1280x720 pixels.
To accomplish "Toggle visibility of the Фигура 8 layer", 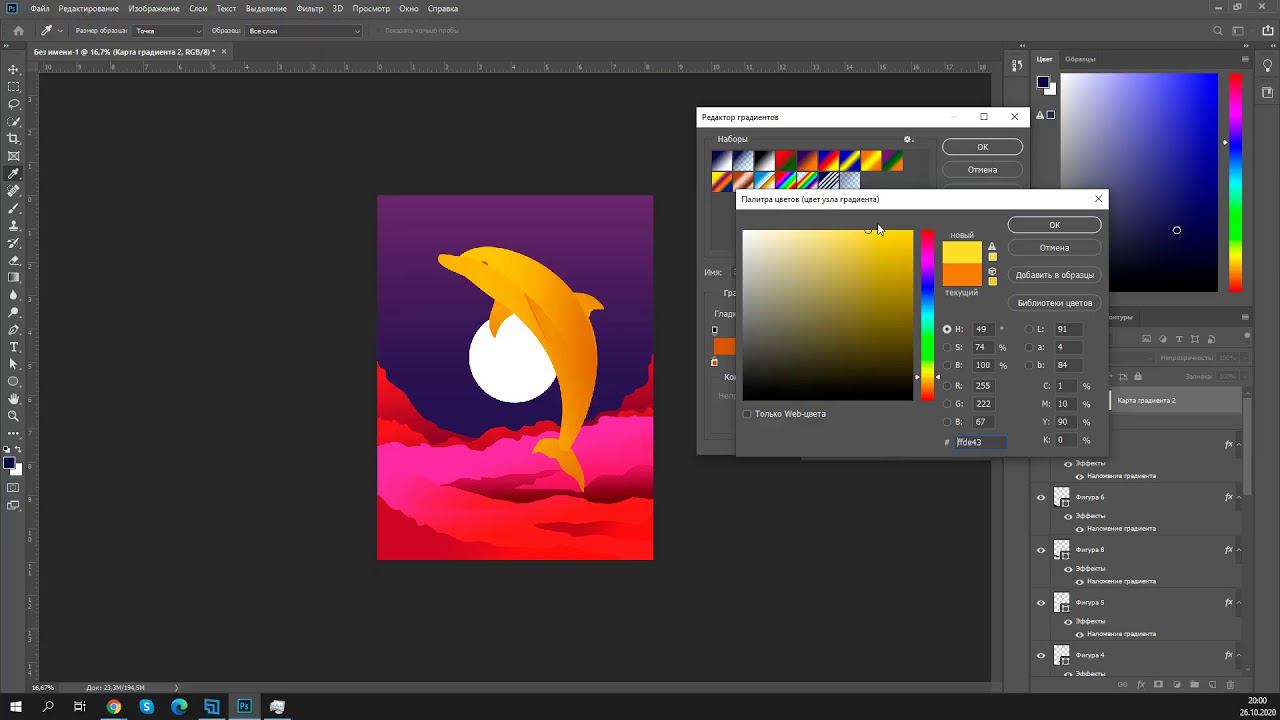I will point(1041,550).
